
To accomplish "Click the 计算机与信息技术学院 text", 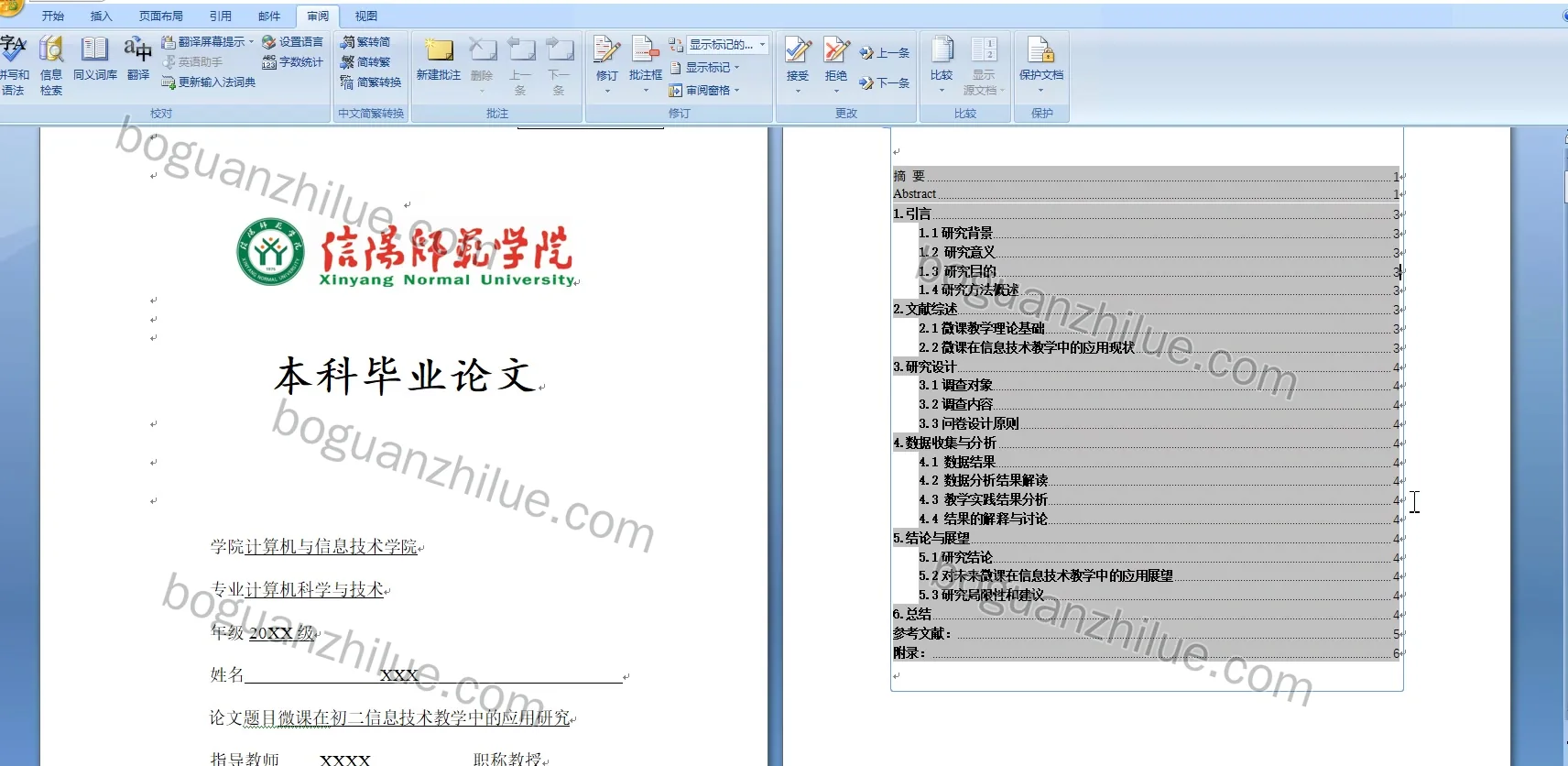I will pyautogui.click(x=332, y=547).
